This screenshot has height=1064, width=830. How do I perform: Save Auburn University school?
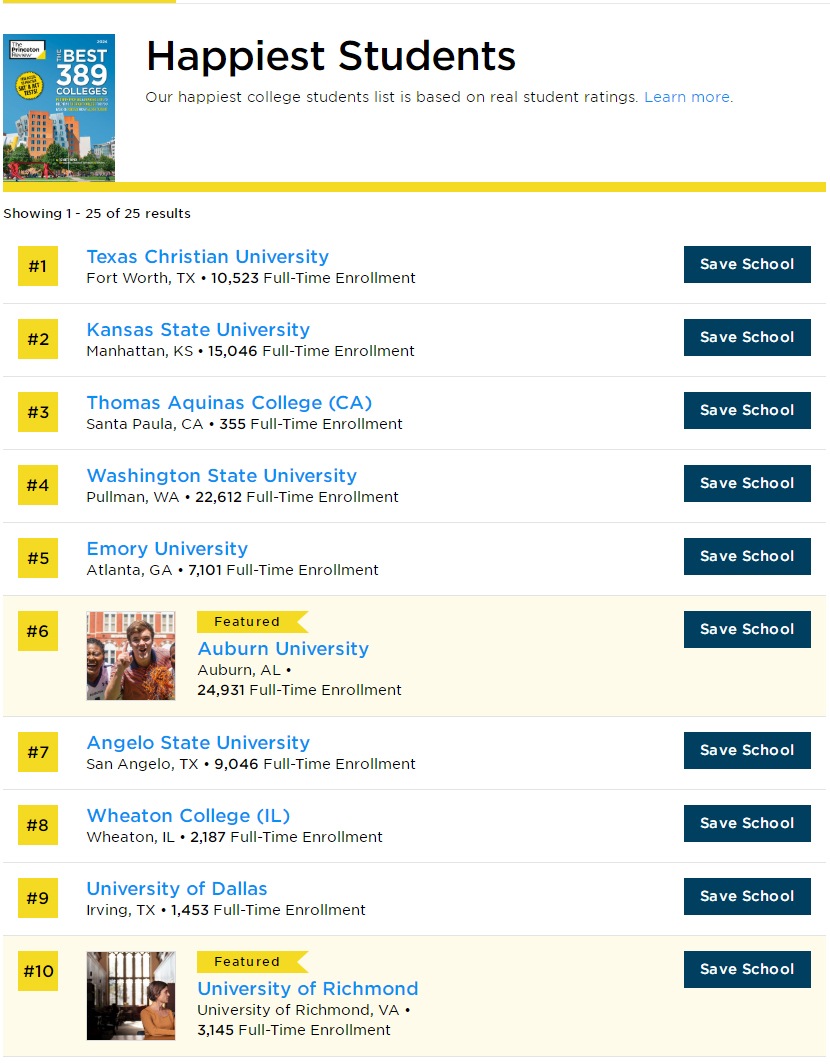(x=746, y=630)
